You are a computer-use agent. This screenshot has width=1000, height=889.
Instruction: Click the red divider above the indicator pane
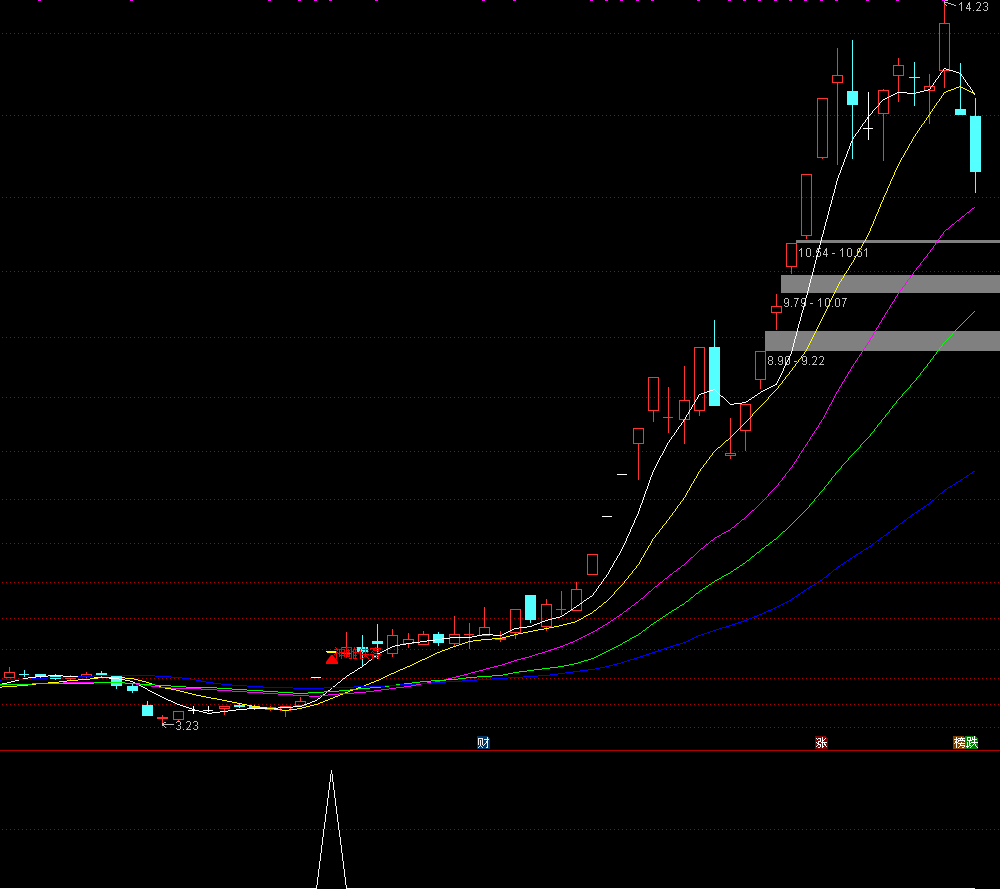[x=500, y=750]
